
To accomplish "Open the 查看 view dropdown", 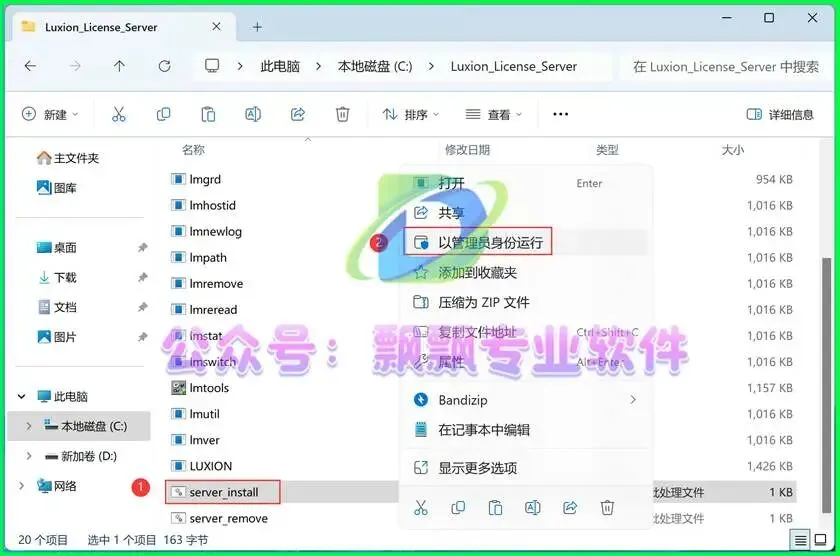I will [493, 114].
